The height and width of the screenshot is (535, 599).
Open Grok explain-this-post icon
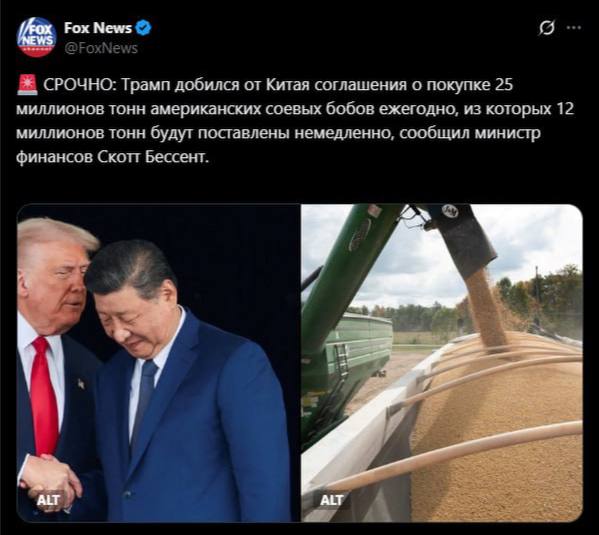547,28
